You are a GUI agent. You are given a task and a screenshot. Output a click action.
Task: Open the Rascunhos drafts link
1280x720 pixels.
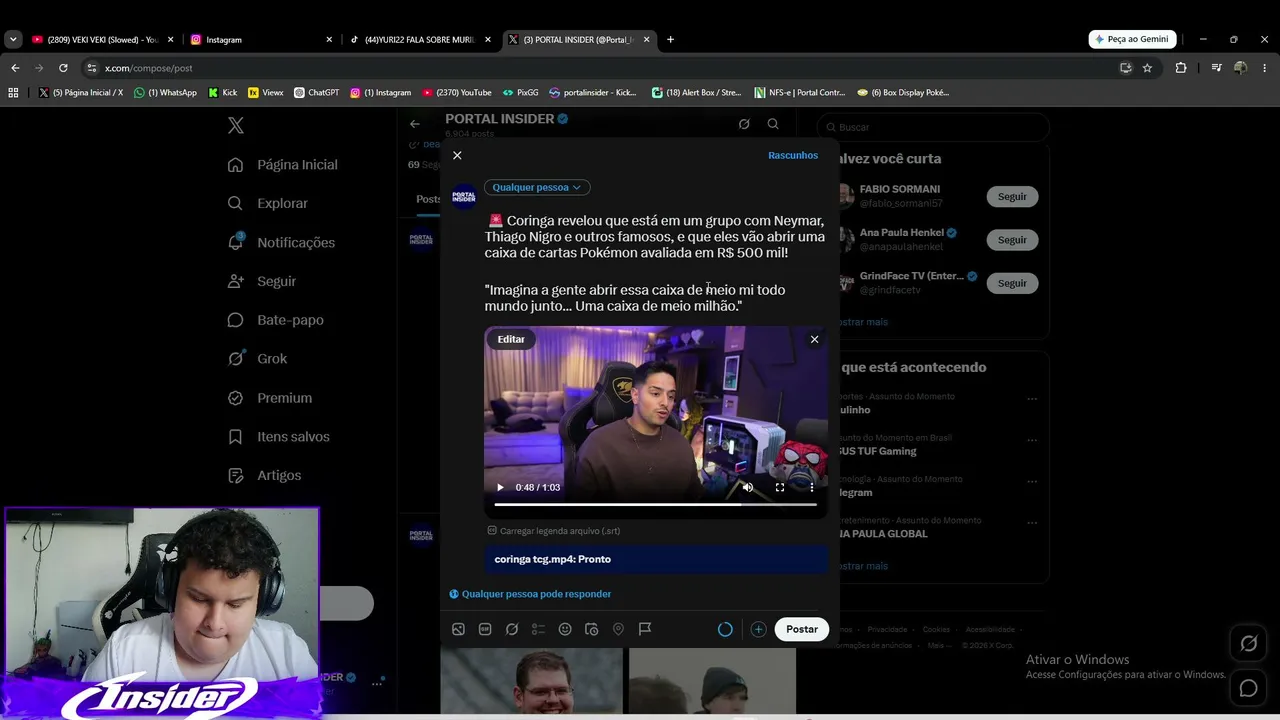click(793, 155)
